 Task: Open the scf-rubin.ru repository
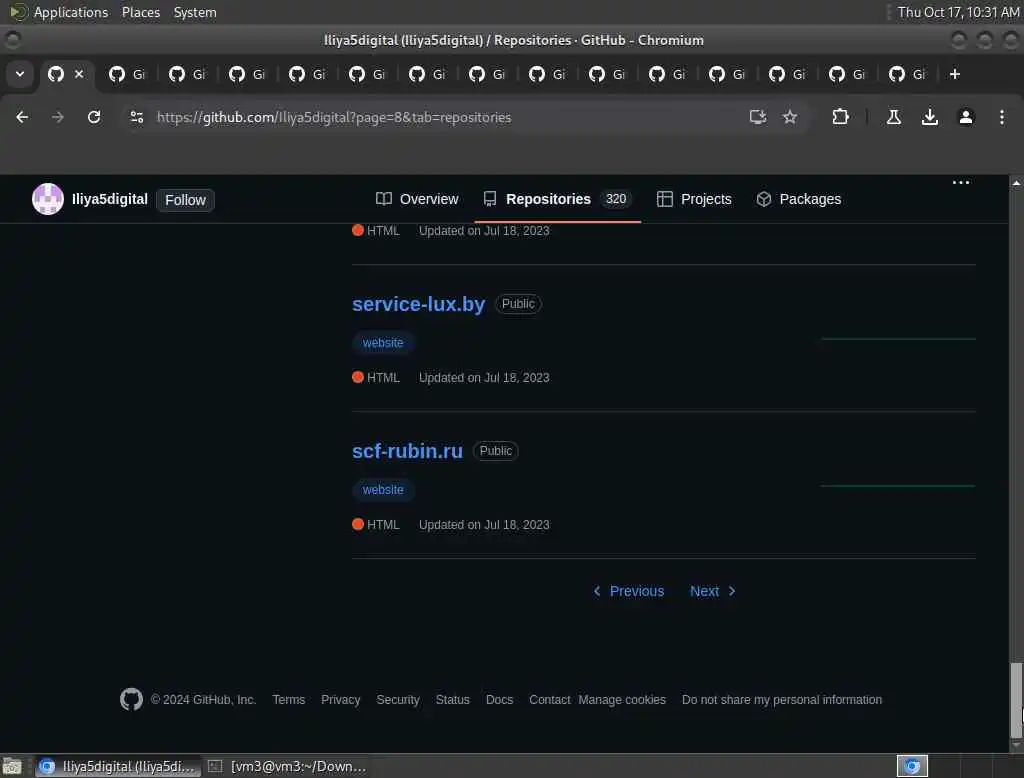tap(407, 451)
